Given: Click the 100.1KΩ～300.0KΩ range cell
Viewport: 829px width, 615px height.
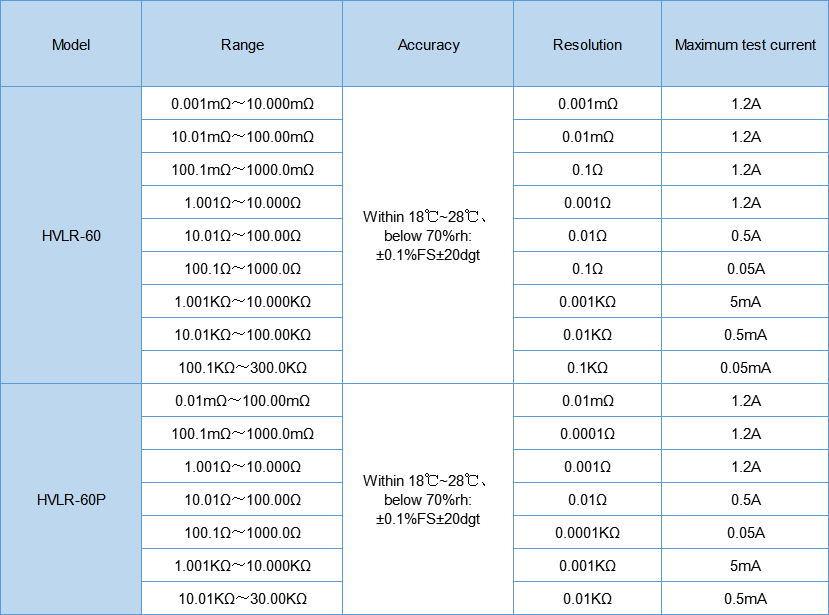Looking at the screenshot, I should coord(242,368).
